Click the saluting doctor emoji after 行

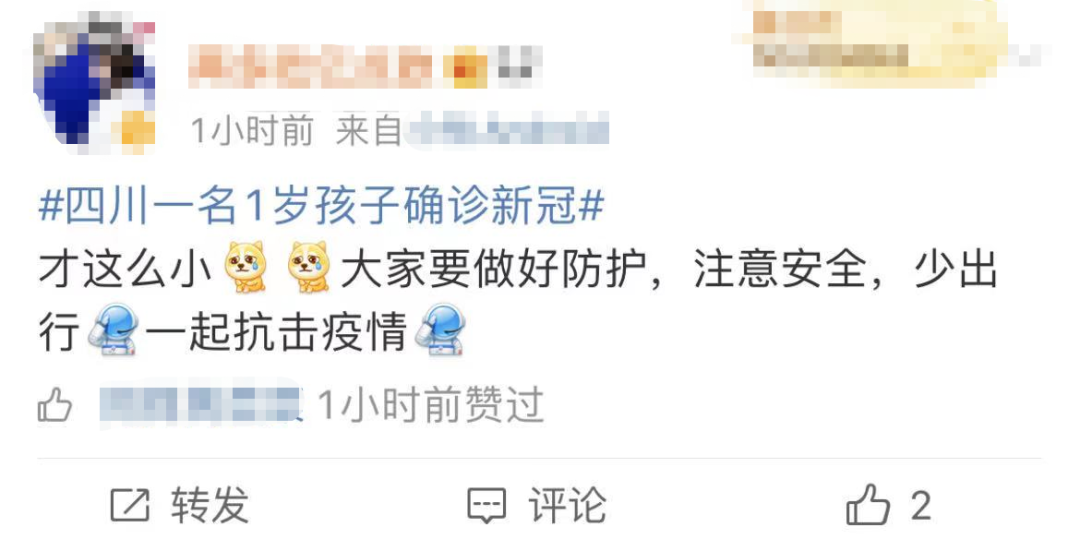[114, 331]
